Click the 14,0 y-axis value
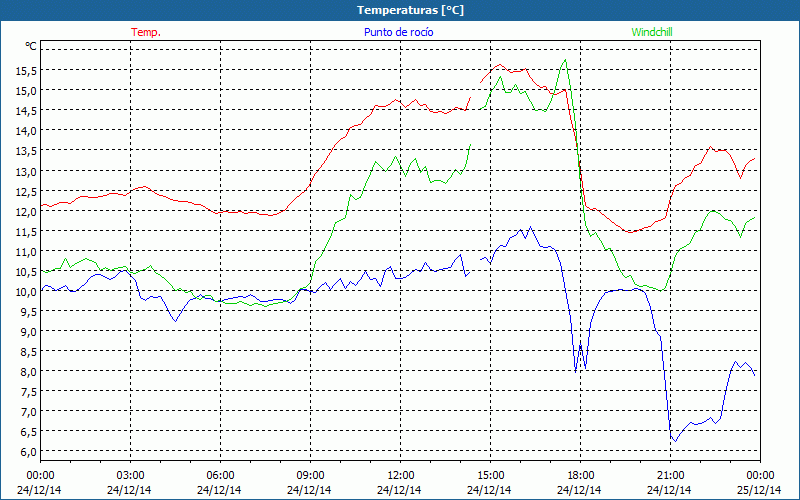The image size is (800, 500). [27, 131]
